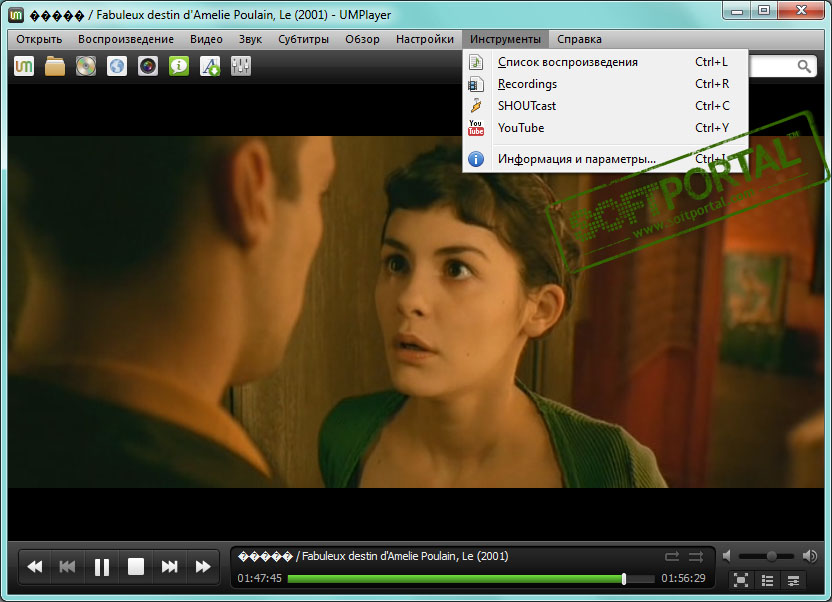This screenshot has height=602, width=832.
Task: Open the Обзор menu
Action: coord(362,39)
